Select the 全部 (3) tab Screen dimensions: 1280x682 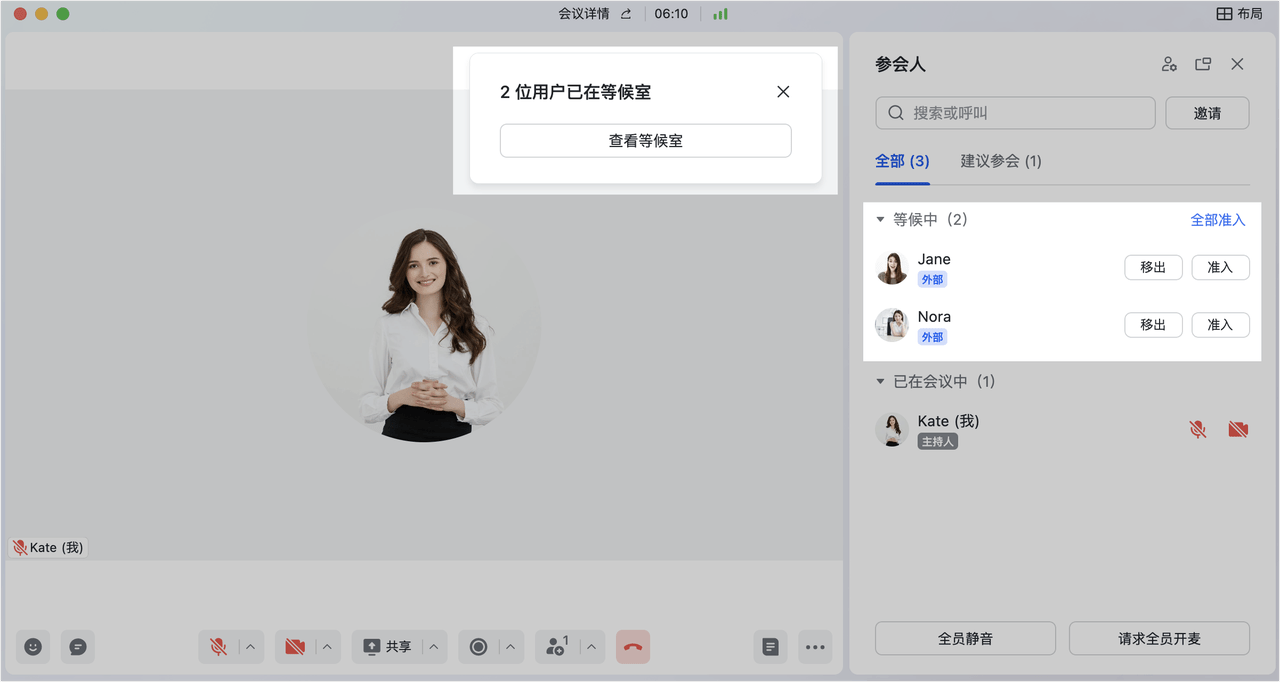pyautogui.click(x=902, y=160)
